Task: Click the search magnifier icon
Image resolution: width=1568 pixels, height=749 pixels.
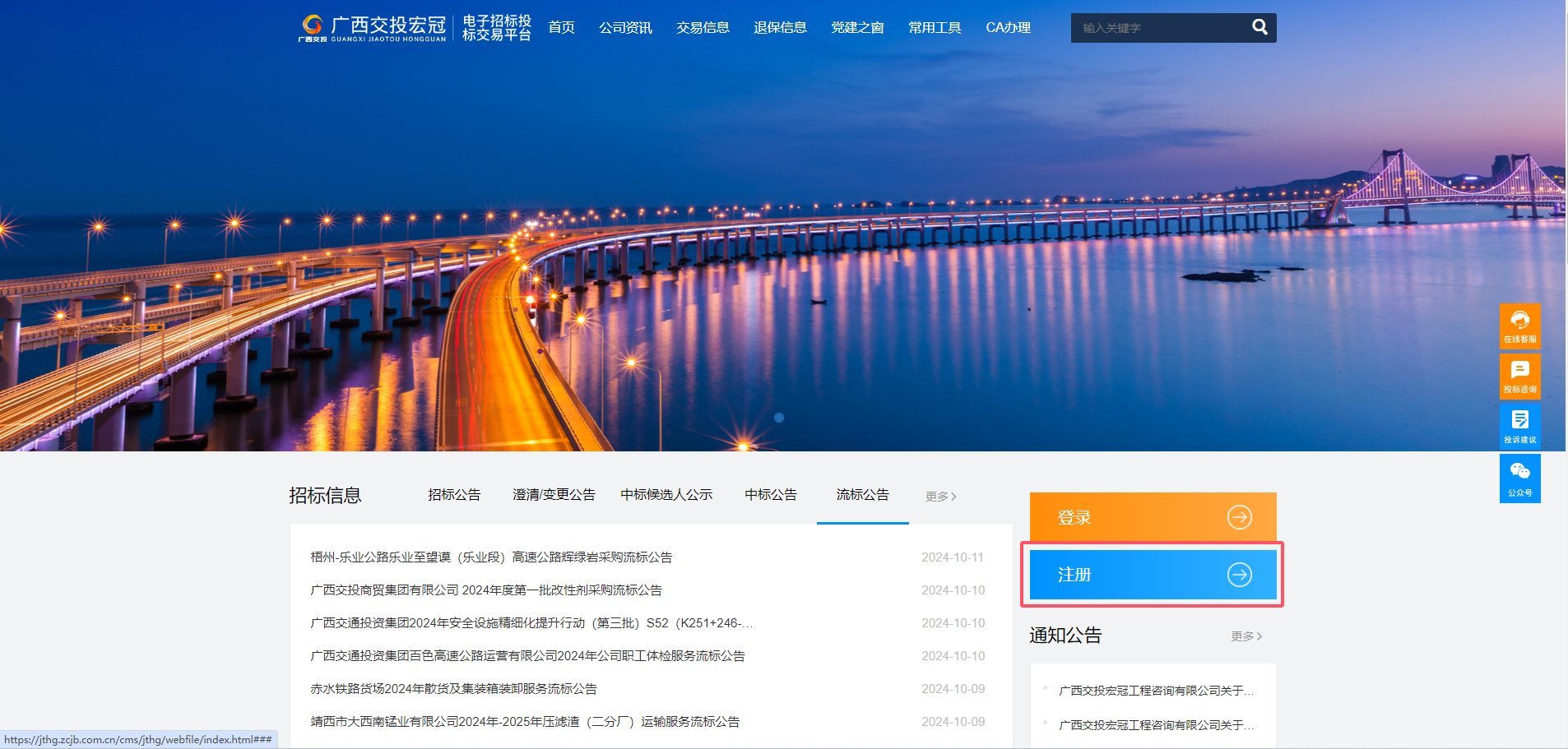Action: coord(1260,27)
